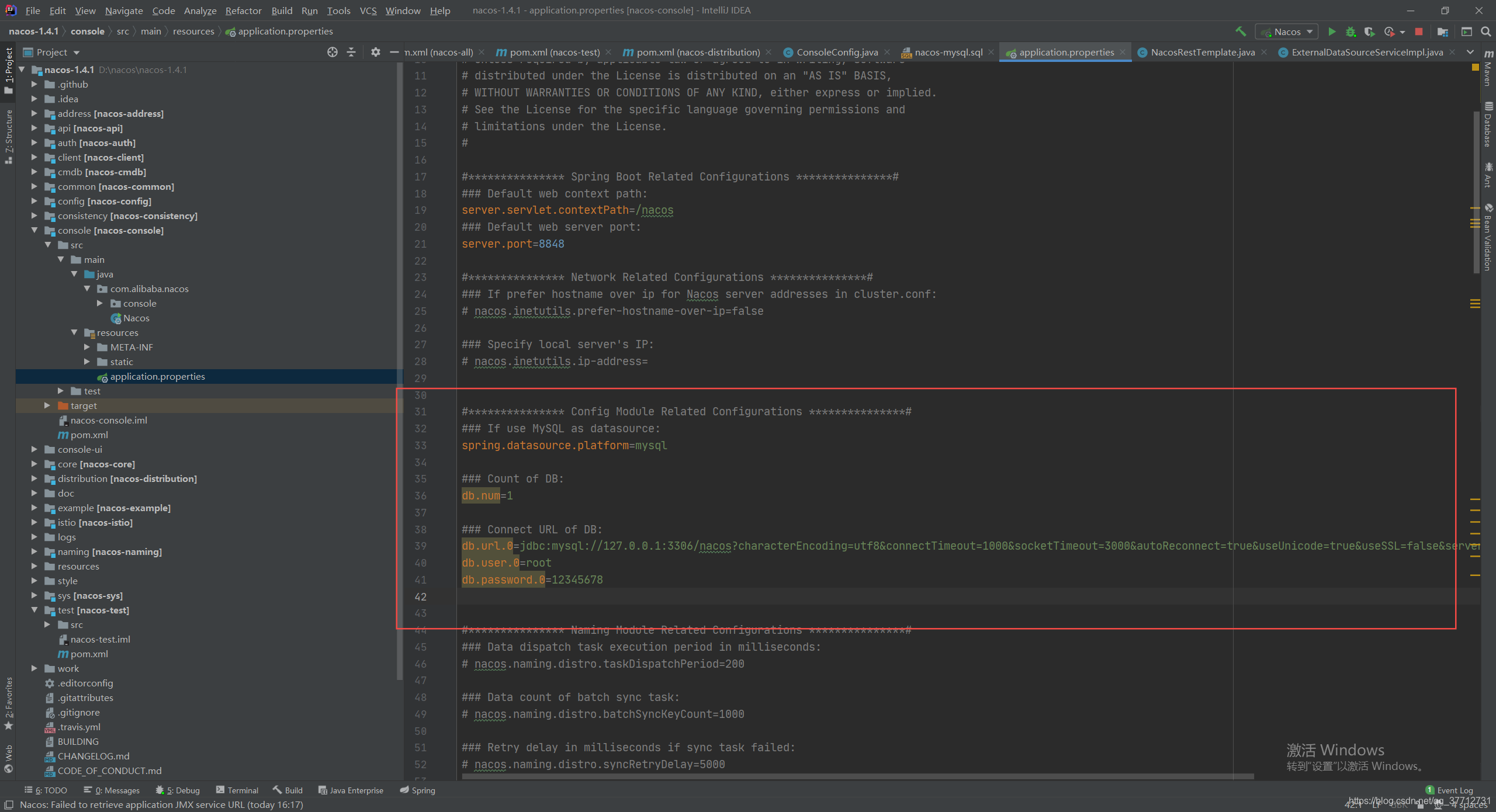This screenshot has height=812, width=1496.
Task: Expand the target folder
Action: coord(47,405)
